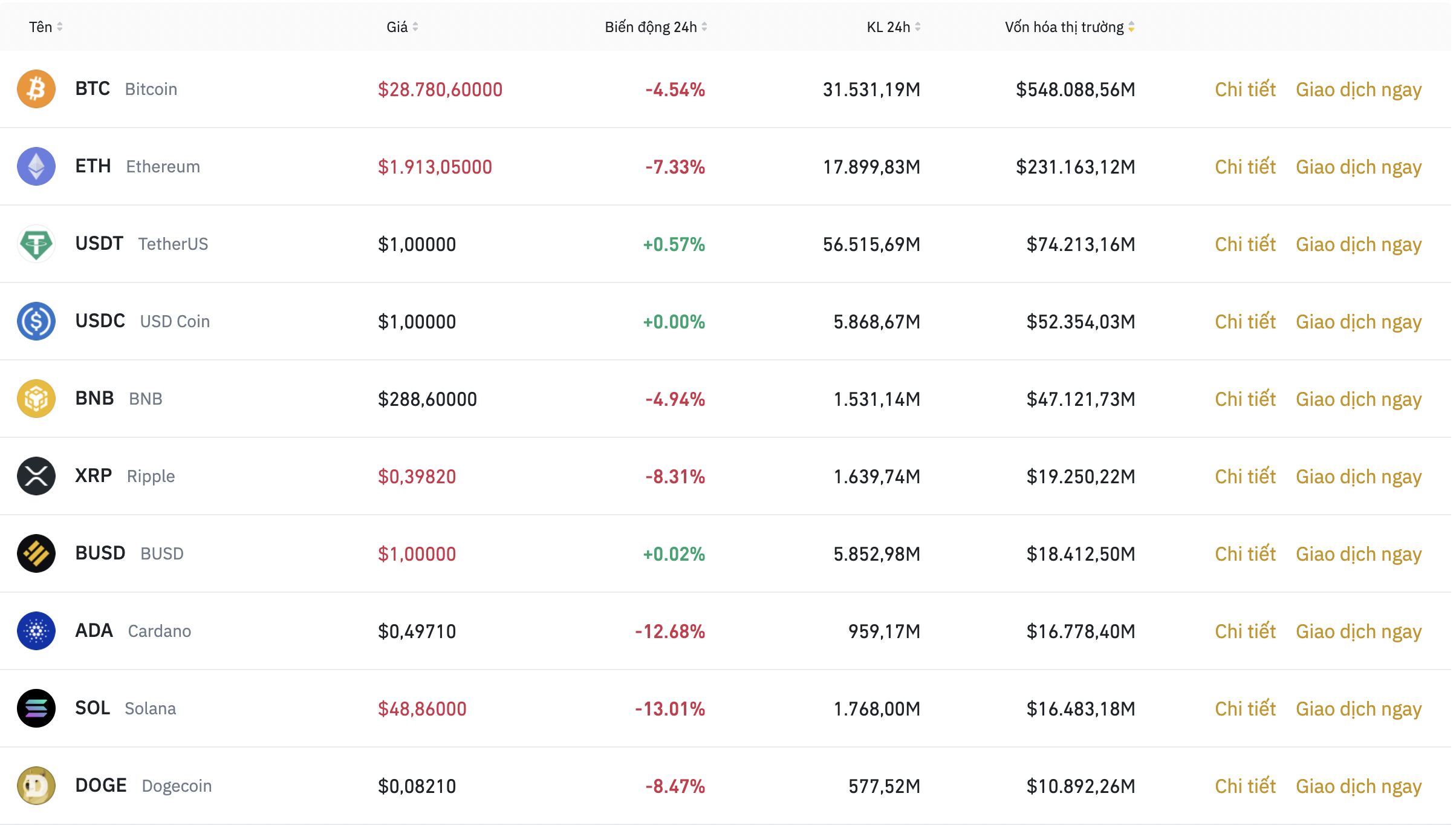The height and width of the screenshot is (825, 1456).
Task: Click the BNB logo icon
Action: tap(36, 399)
